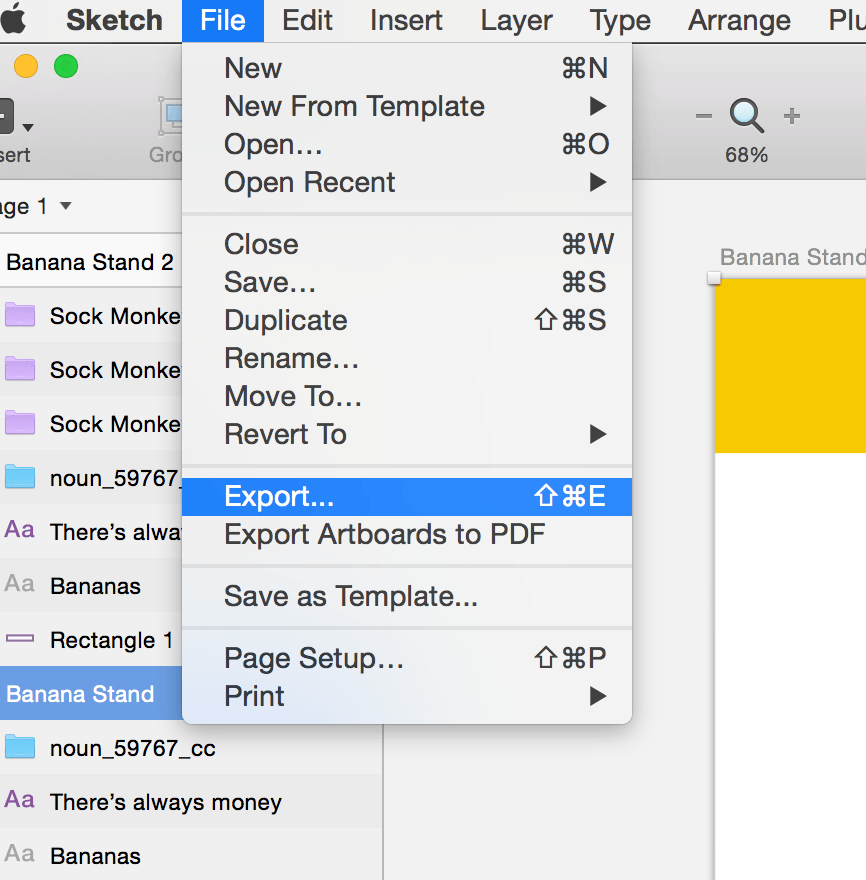Click Aa icon of There's always money
The image size is (866, 880).
20,799
